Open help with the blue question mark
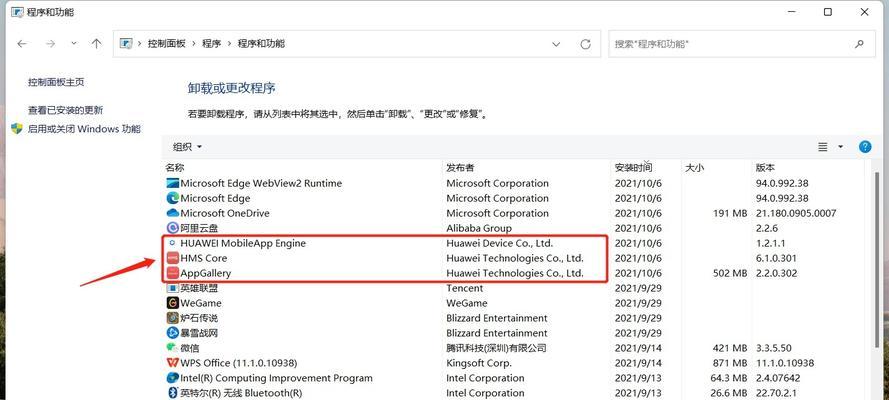 pyautogui.click(x=865, y=147)
